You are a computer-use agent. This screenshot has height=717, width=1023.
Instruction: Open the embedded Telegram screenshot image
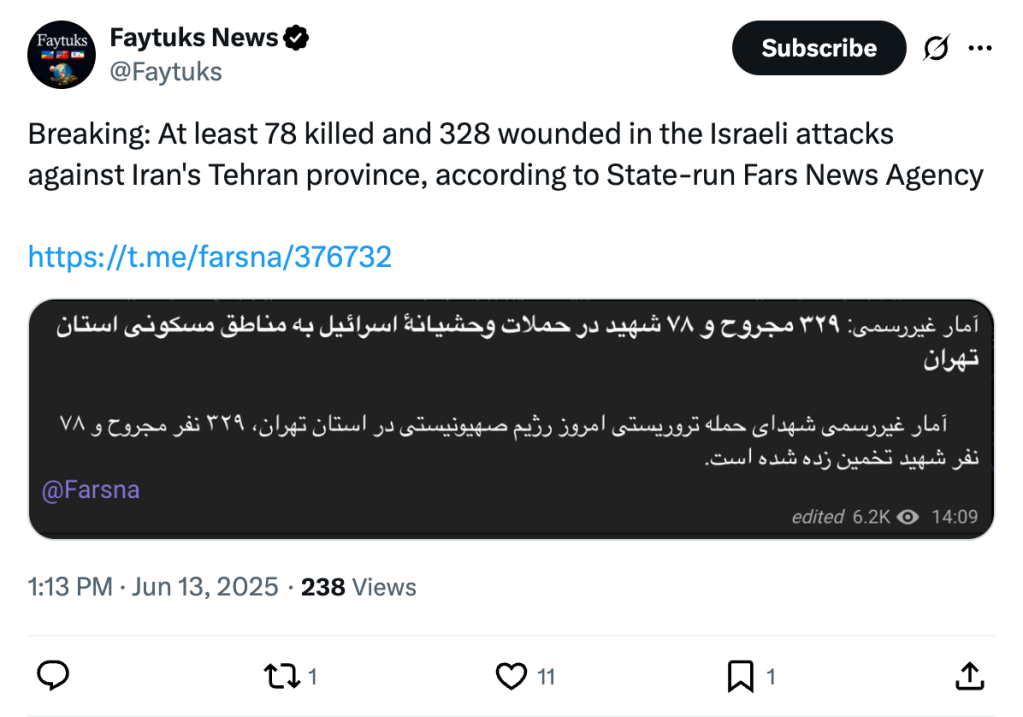coord(511,418)
